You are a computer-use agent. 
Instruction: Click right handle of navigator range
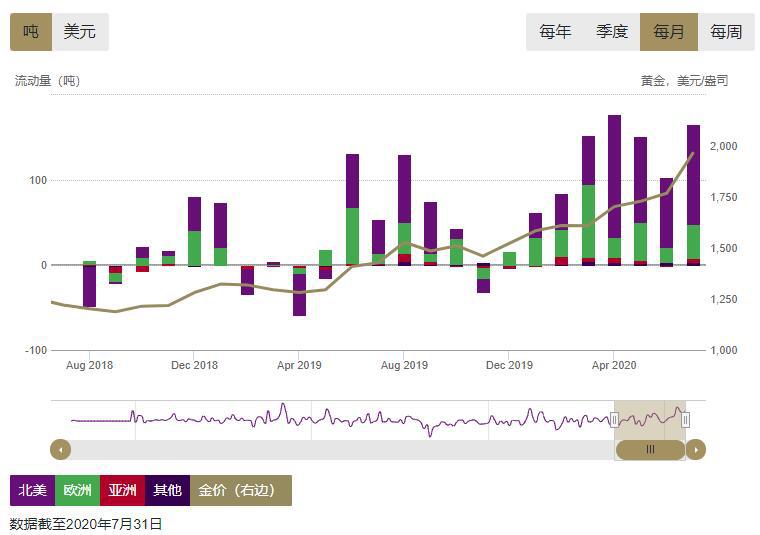tap(686, 420)
